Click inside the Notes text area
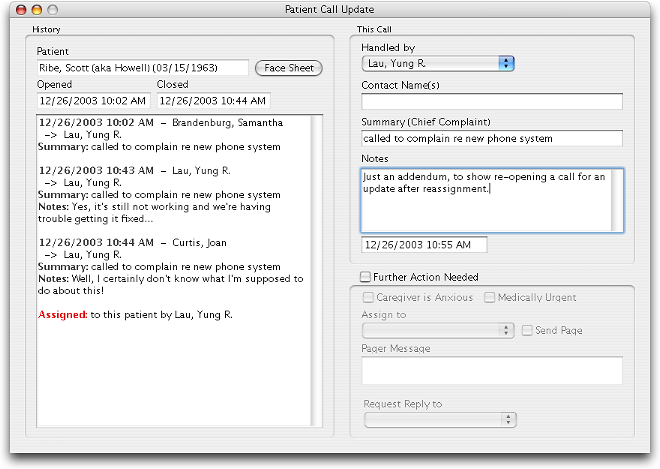 491,200
